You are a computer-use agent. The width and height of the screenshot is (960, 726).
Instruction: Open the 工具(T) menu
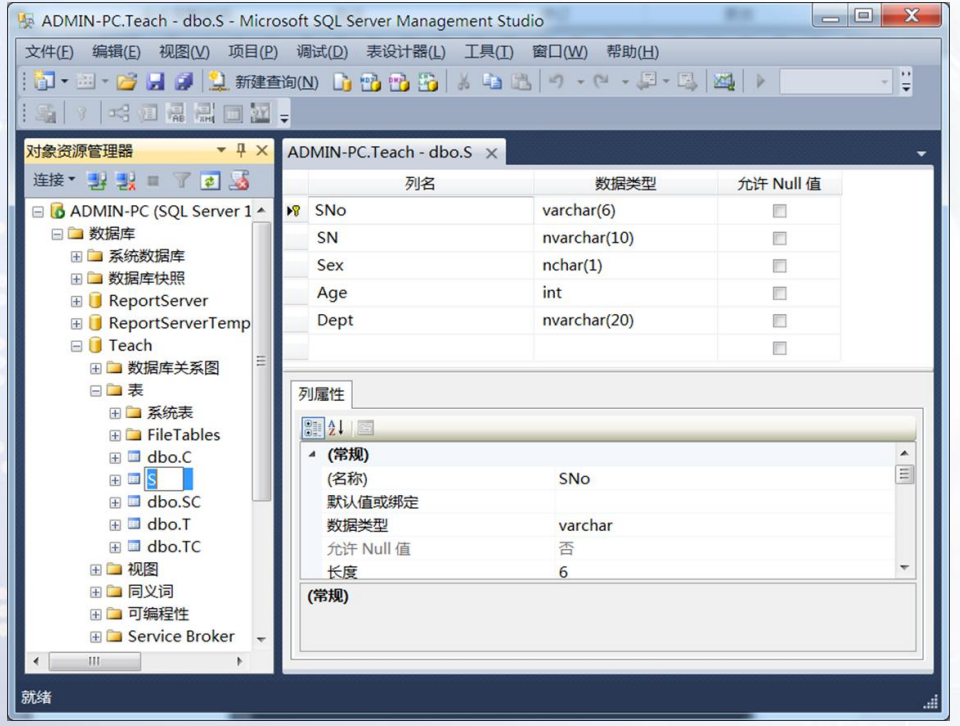489,52
